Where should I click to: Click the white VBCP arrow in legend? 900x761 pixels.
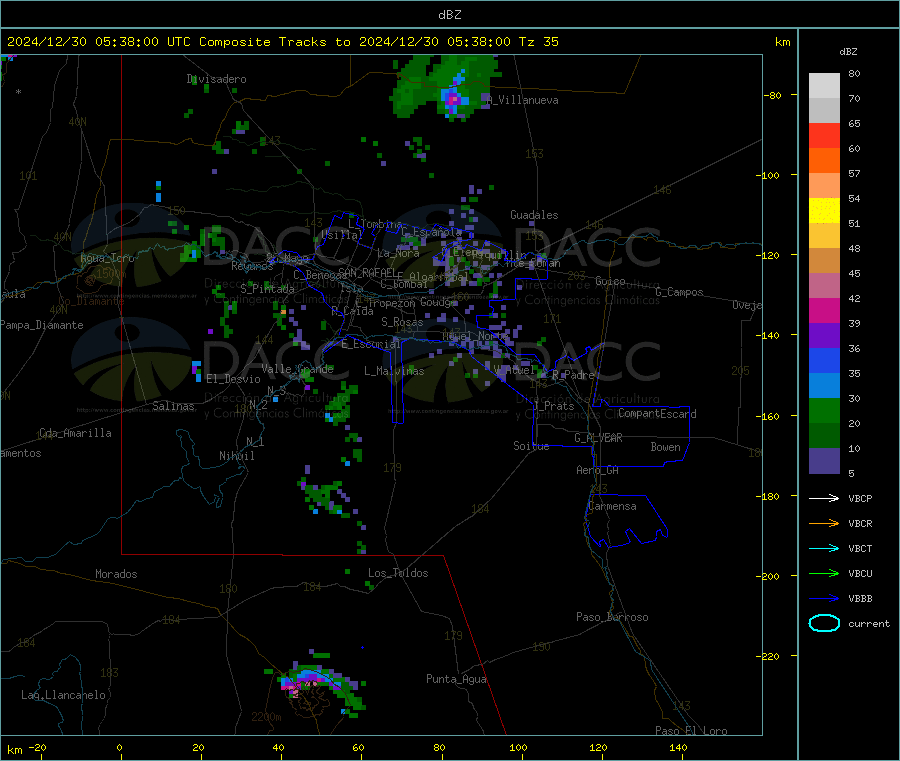[824, 498]
